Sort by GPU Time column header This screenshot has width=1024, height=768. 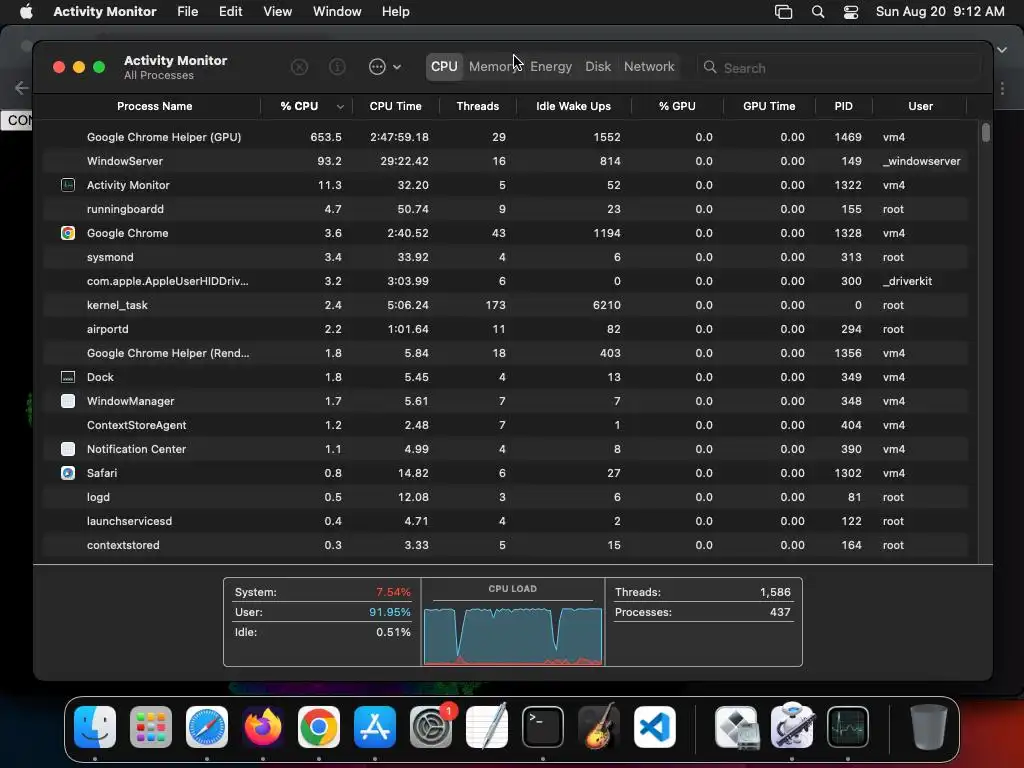tap(769, 106)
